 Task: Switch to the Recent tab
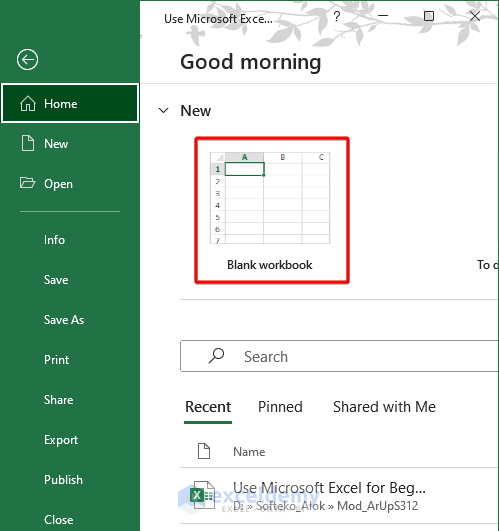tap(208, 407)
